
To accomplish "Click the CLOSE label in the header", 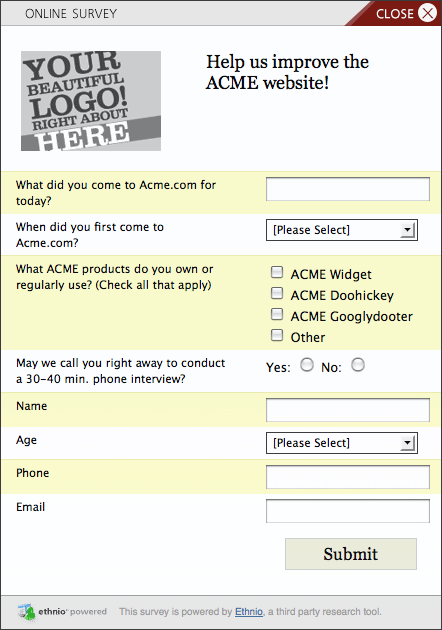I will [x=395, y=14].
